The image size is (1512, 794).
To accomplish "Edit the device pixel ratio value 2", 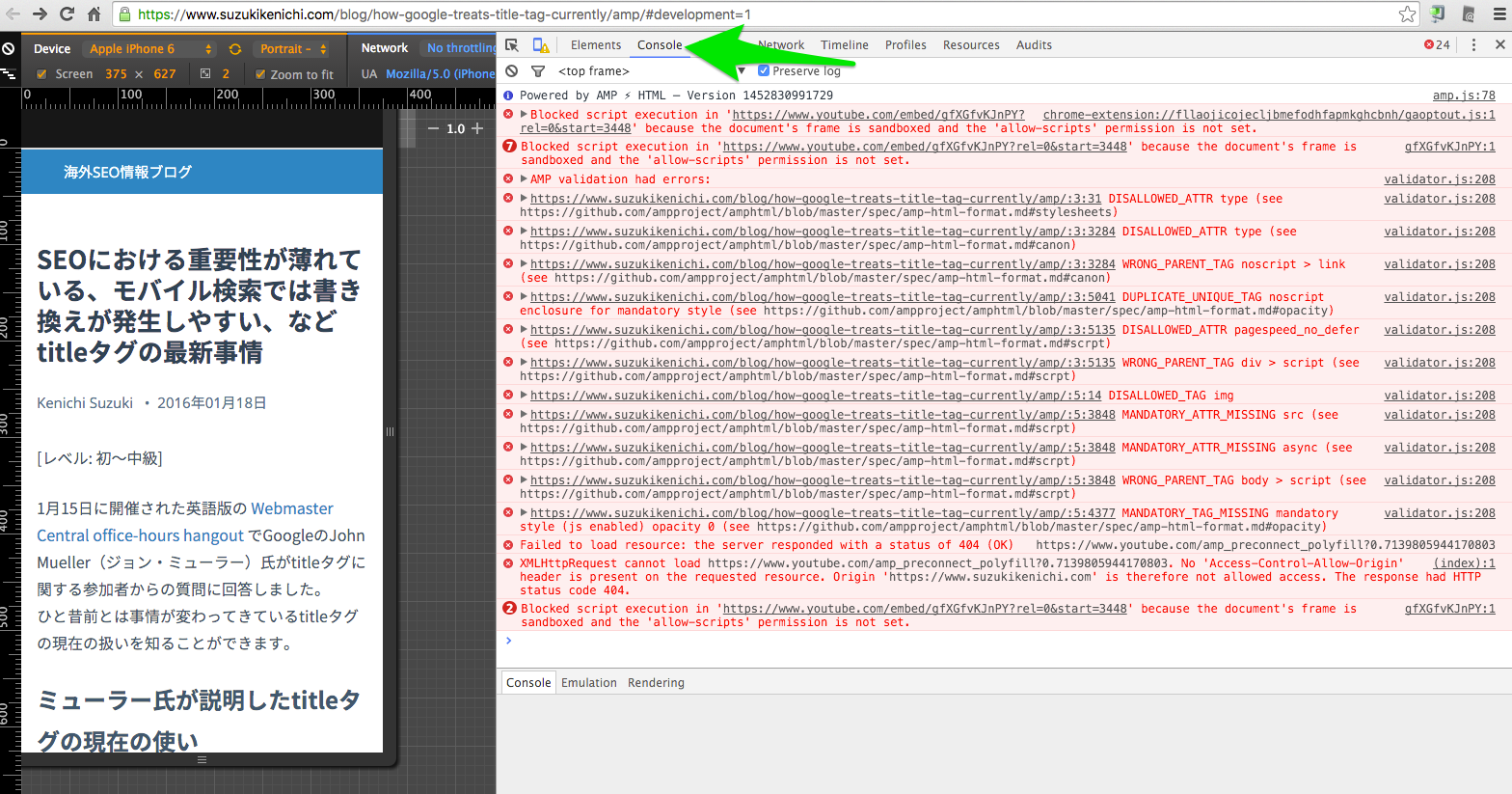I will (x=227, y=74).
